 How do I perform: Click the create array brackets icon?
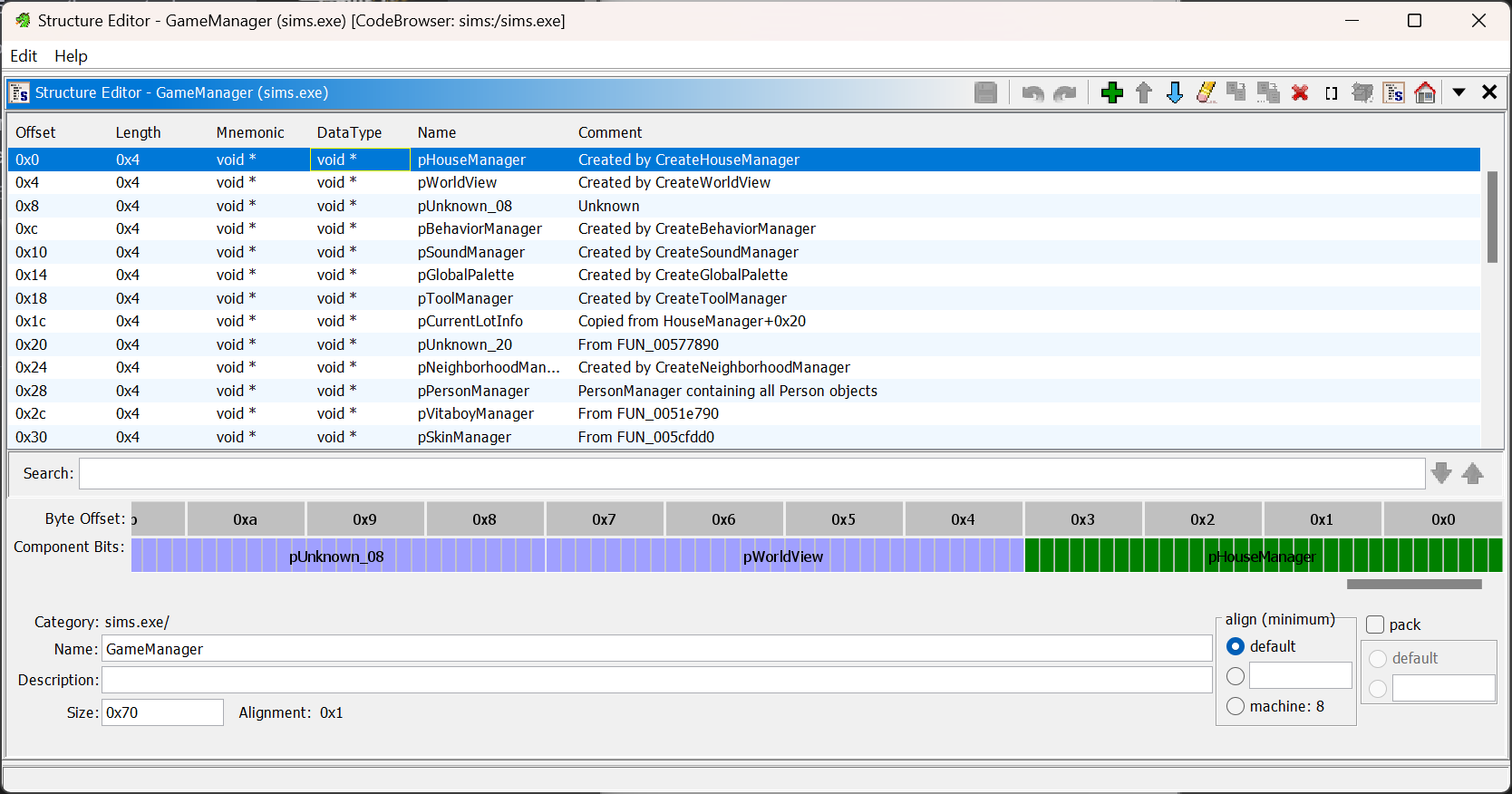1331,92
